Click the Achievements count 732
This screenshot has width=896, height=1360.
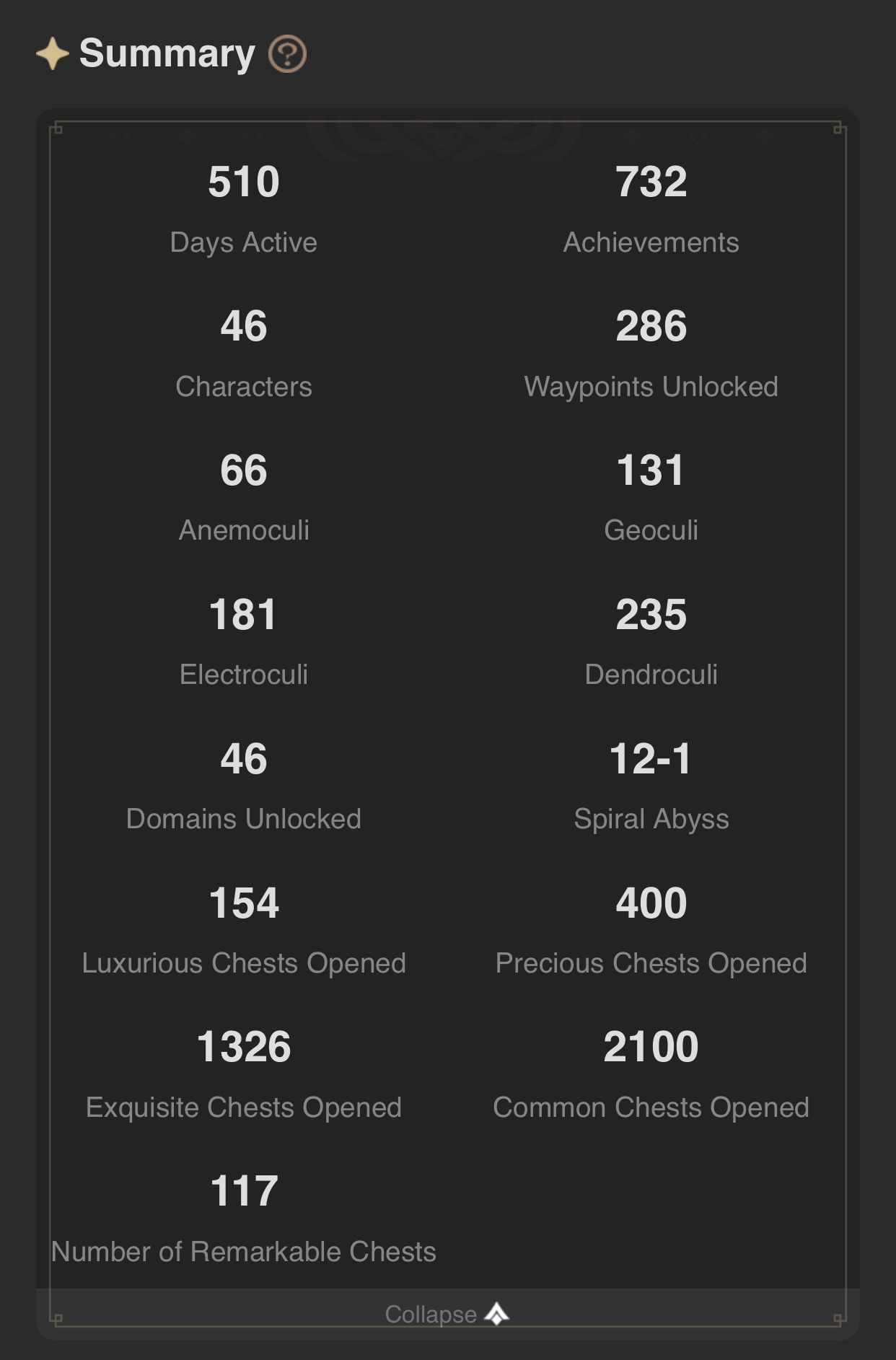pos(651,183)
